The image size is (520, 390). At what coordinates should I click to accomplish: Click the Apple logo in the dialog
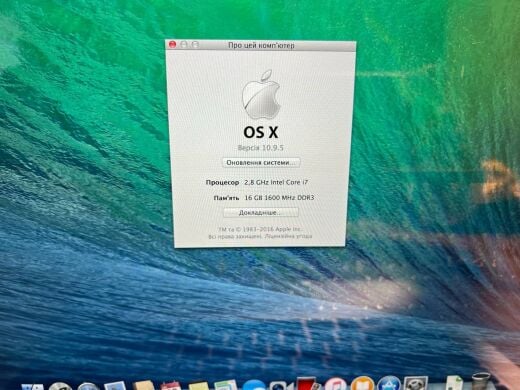click(261, 95)
